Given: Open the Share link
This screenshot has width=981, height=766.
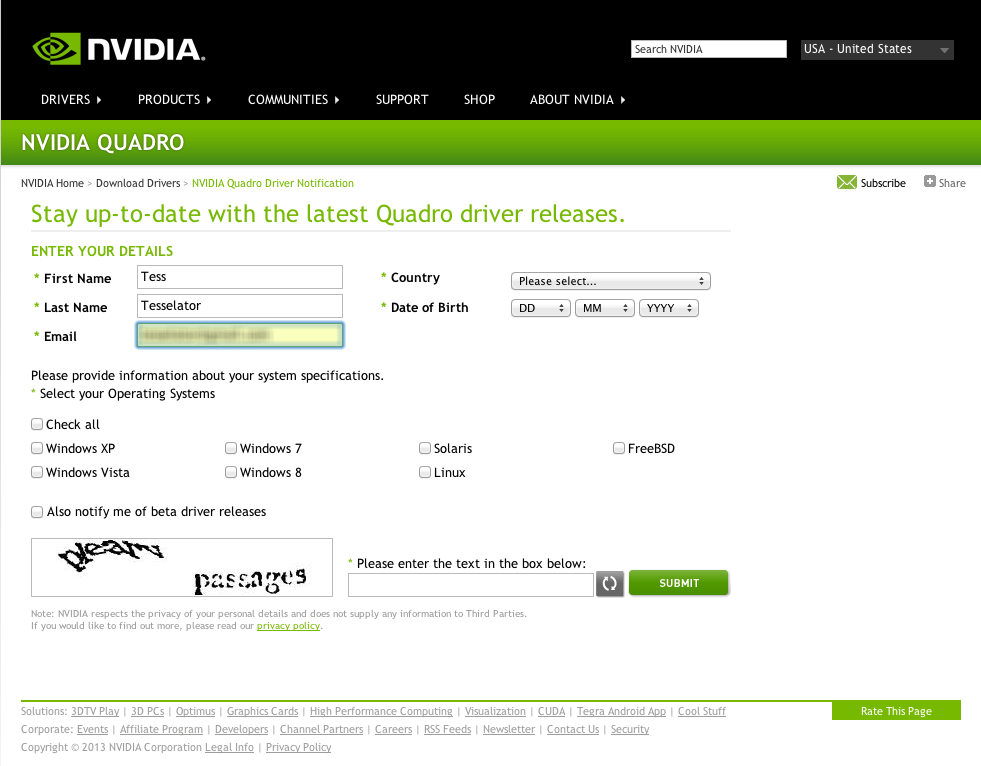Looking at the screenshot, I should (952, 183).
